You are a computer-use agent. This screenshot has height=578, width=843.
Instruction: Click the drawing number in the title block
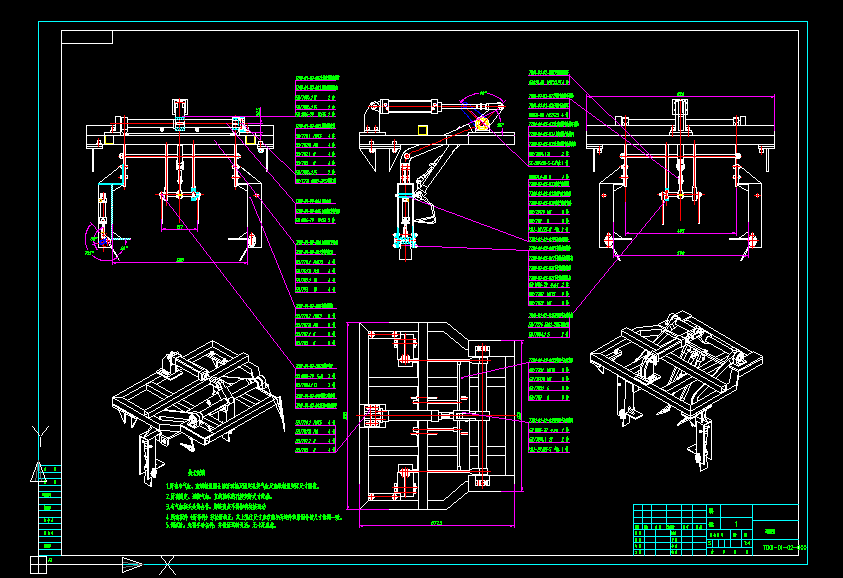coord(784,548)
